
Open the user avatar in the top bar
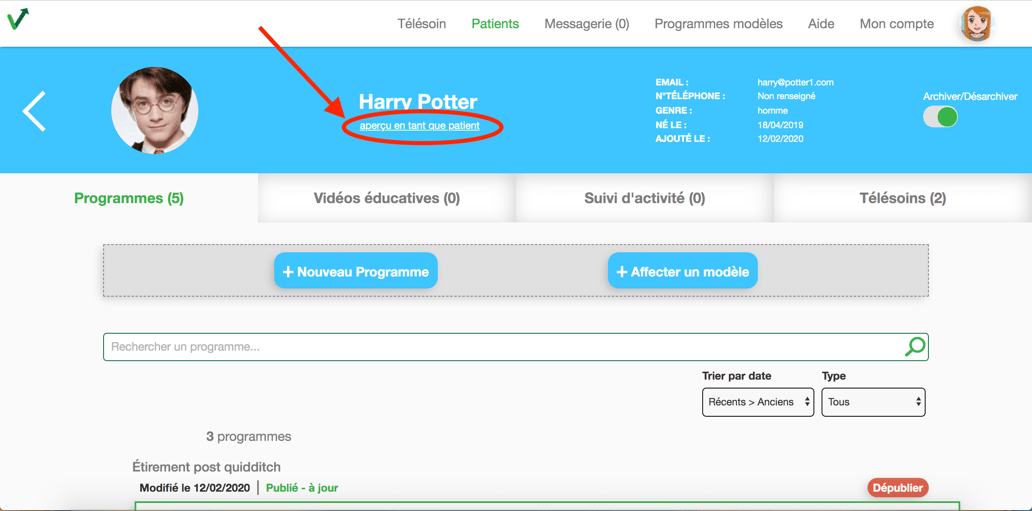[x=975, y=24]
